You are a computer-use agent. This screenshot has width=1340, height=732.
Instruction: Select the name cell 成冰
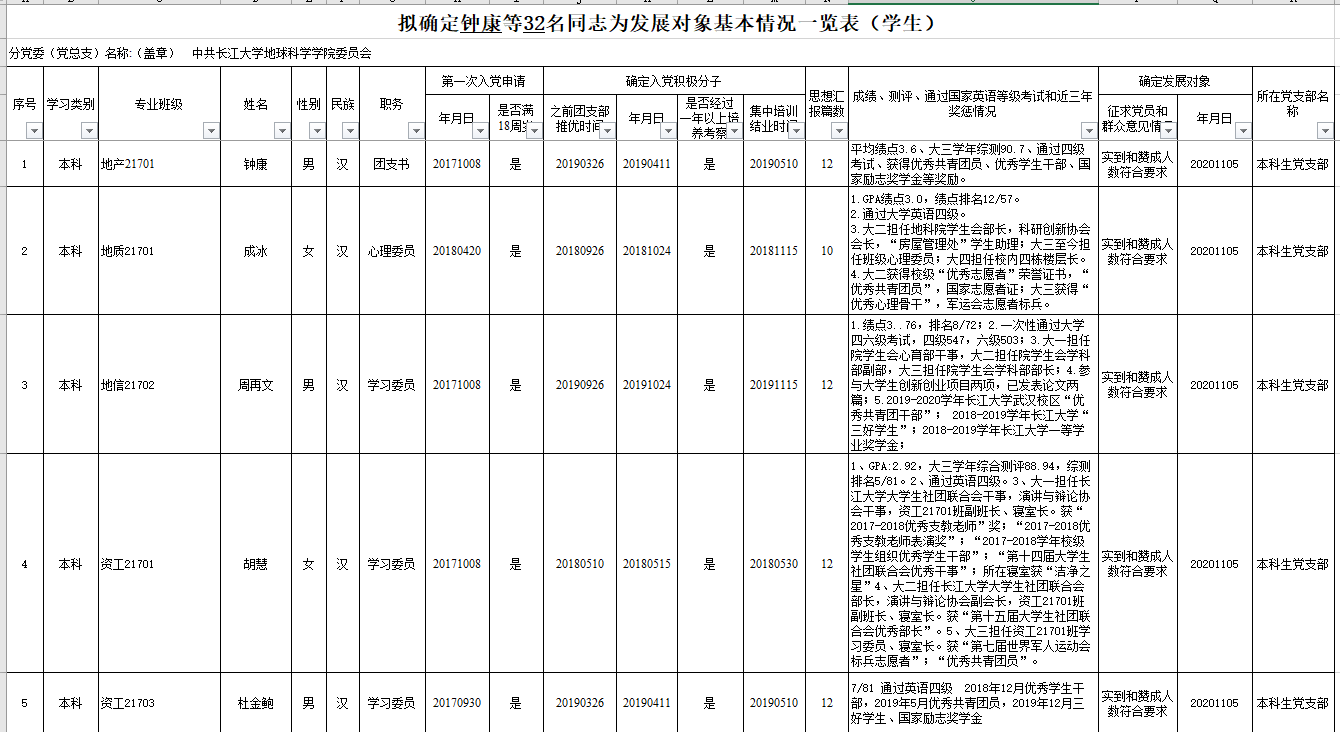tap(256, 251)
